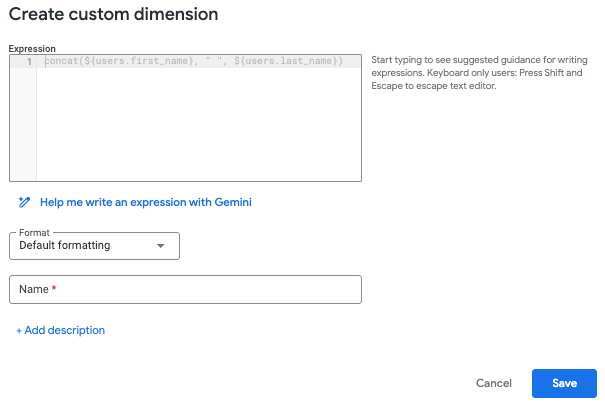Click the concat placeholder at line start
This screenshot has width=605, height=407.
[x=62, y=61]
